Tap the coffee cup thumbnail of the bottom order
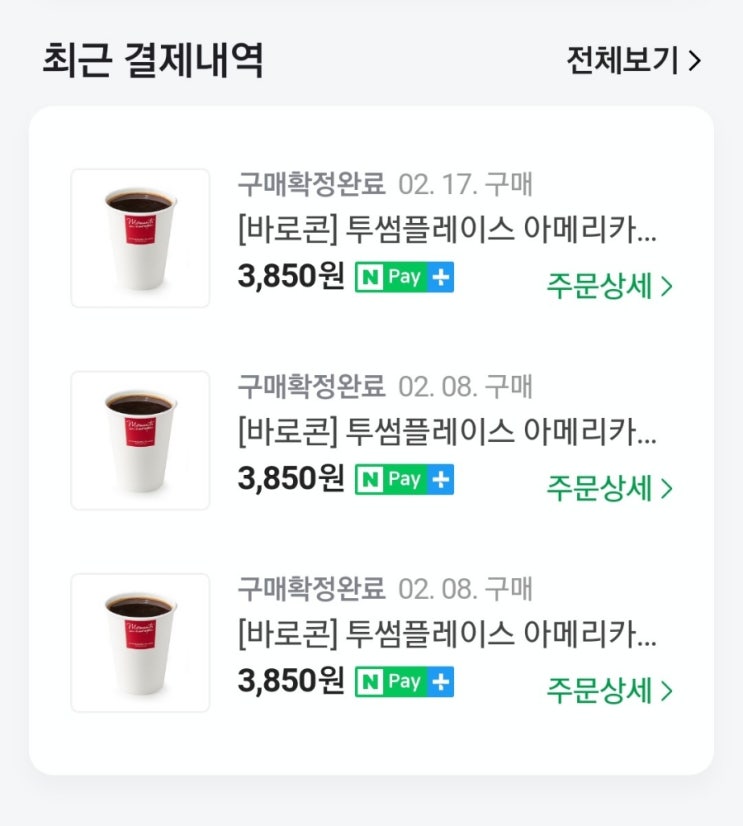The width and height of the screenshot is (743, 826). pyautogui.click(x=140, y=642)
